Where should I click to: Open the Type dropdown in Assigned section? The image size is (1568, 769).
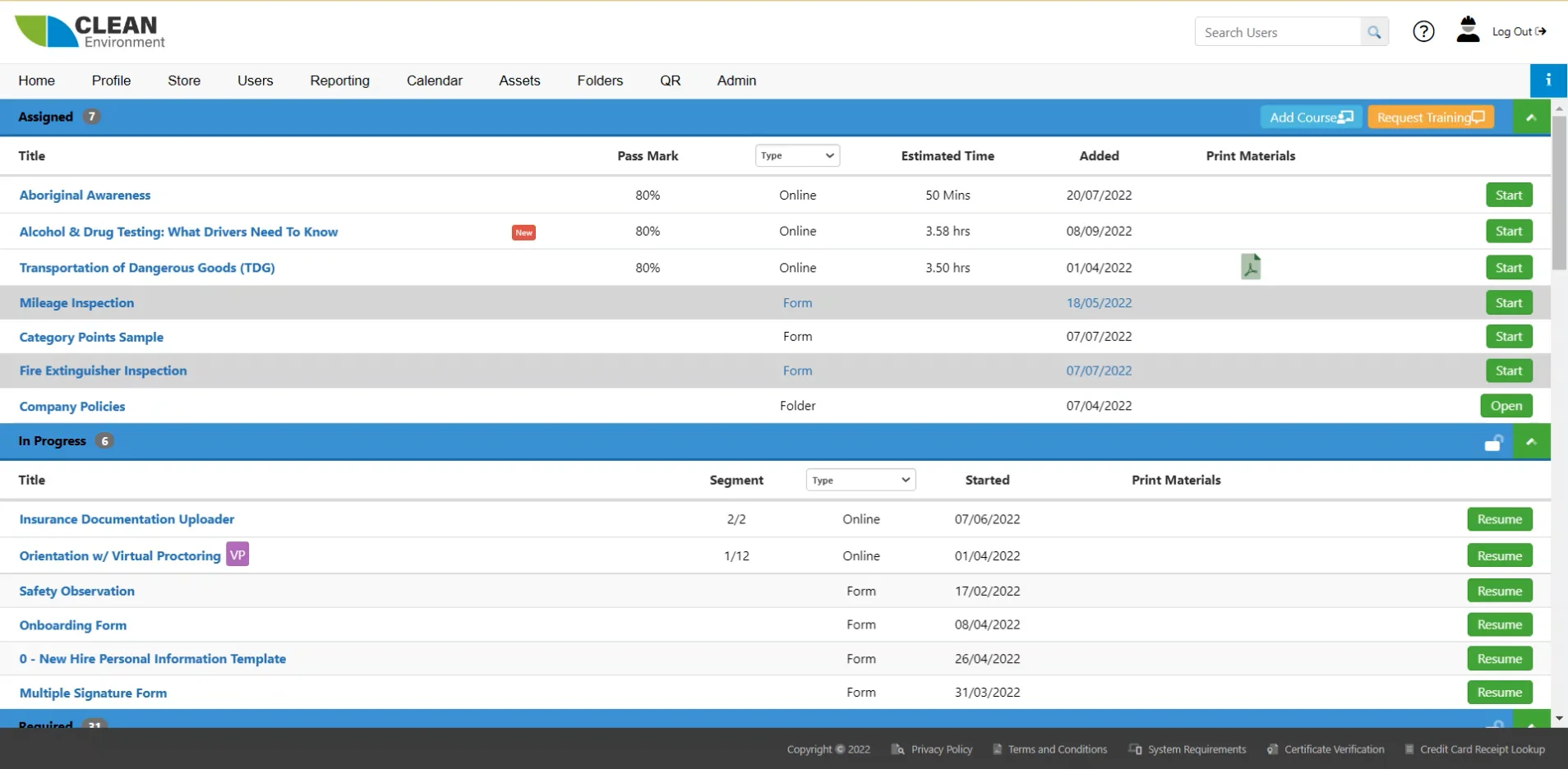point(796,154)
